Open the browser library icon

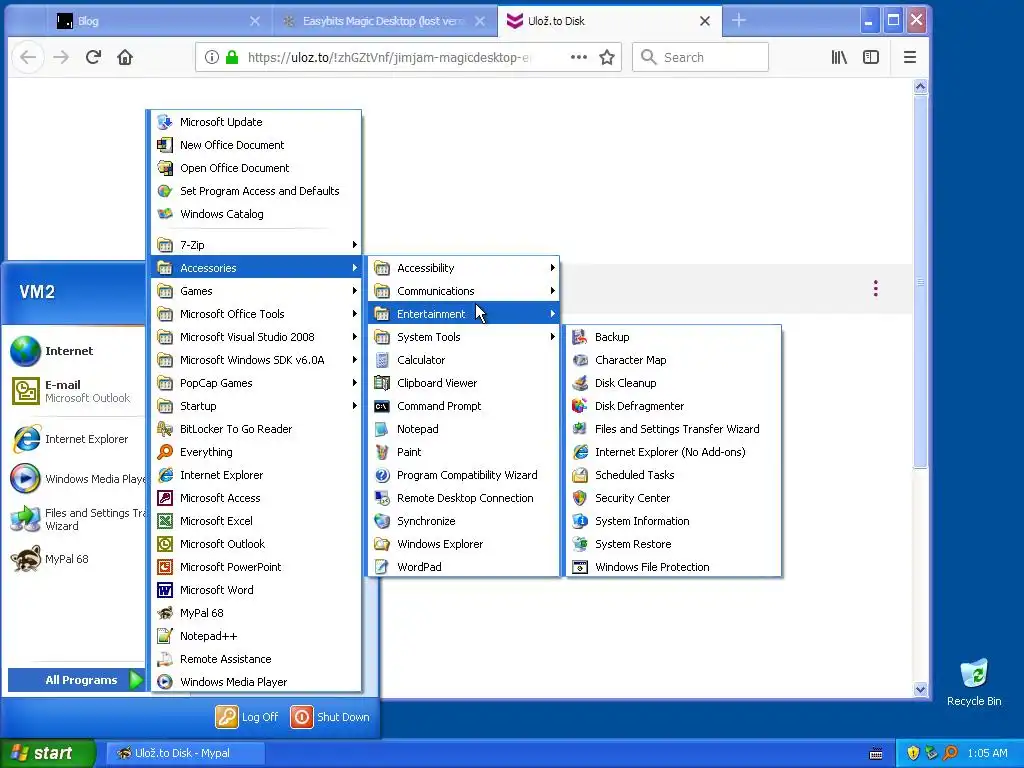(839, 57)
